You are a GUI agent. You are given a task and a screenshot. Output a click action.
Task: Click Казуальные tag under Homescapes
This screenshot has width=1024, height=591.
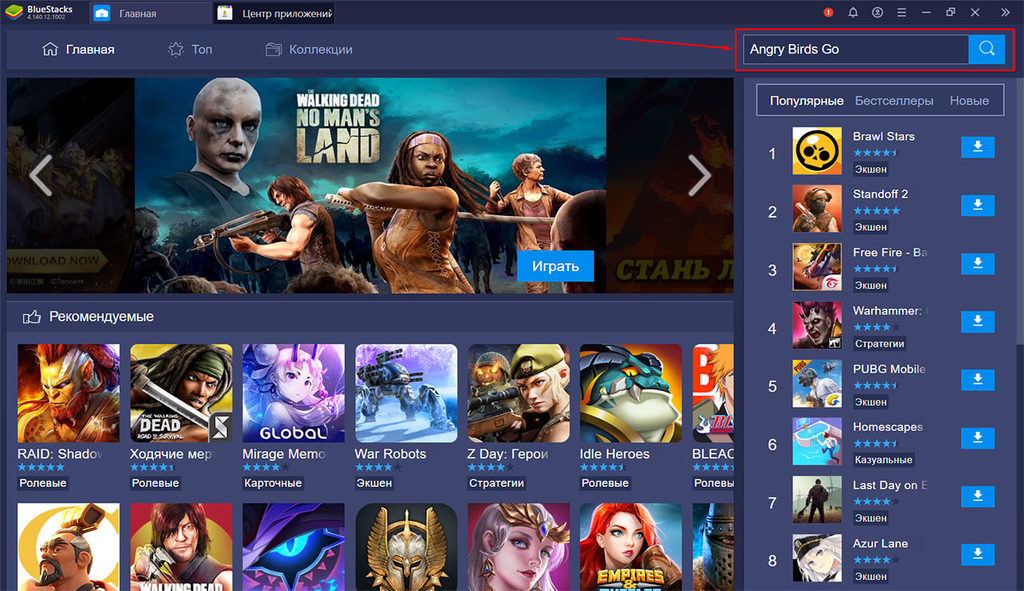point(883,460)
